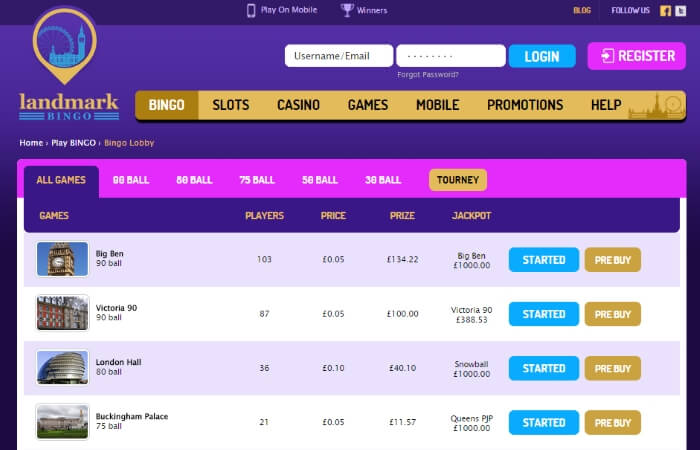
Task: Click the PLAYERS column header
Action: (x=264, y=216)
